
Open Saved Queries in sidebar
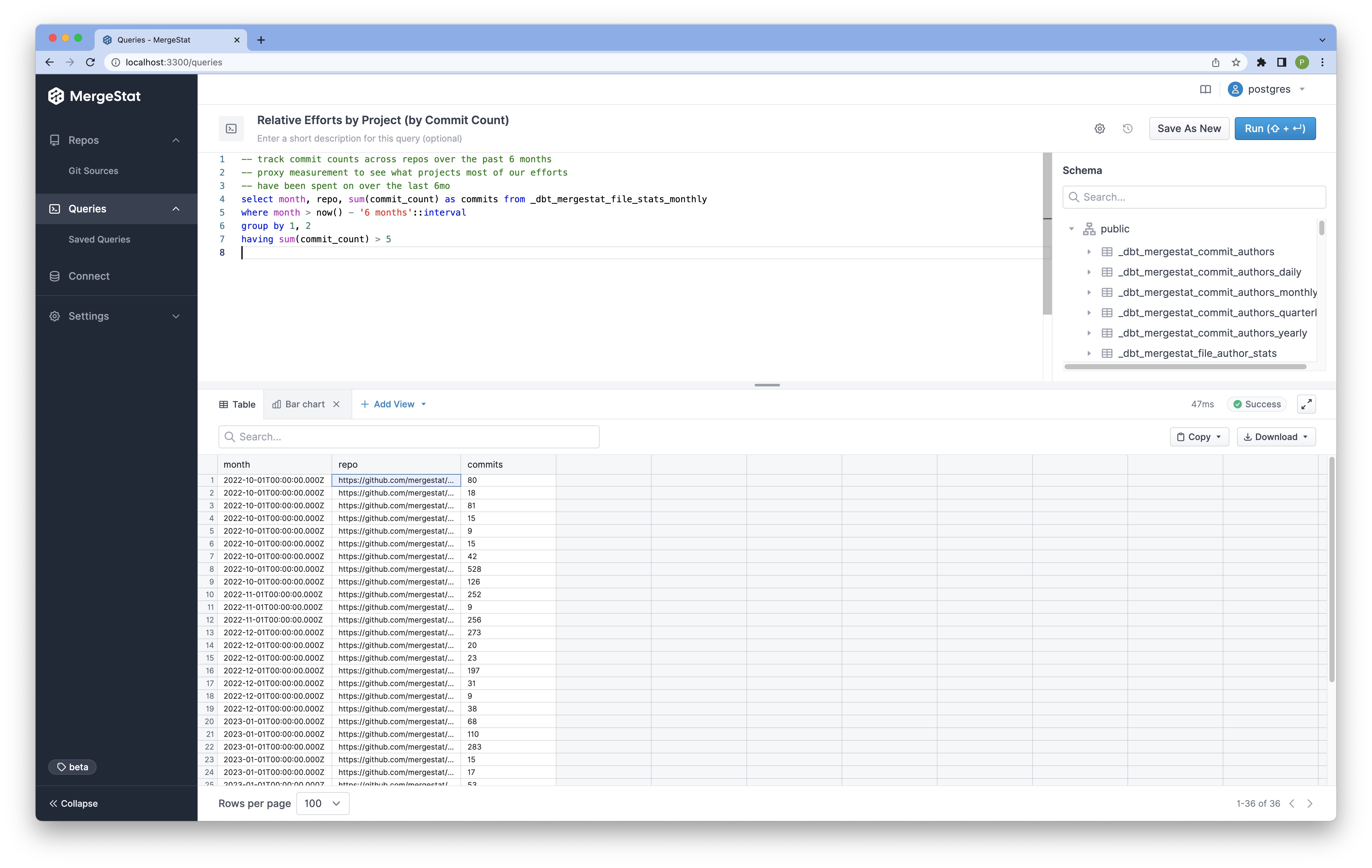(99, 239)
